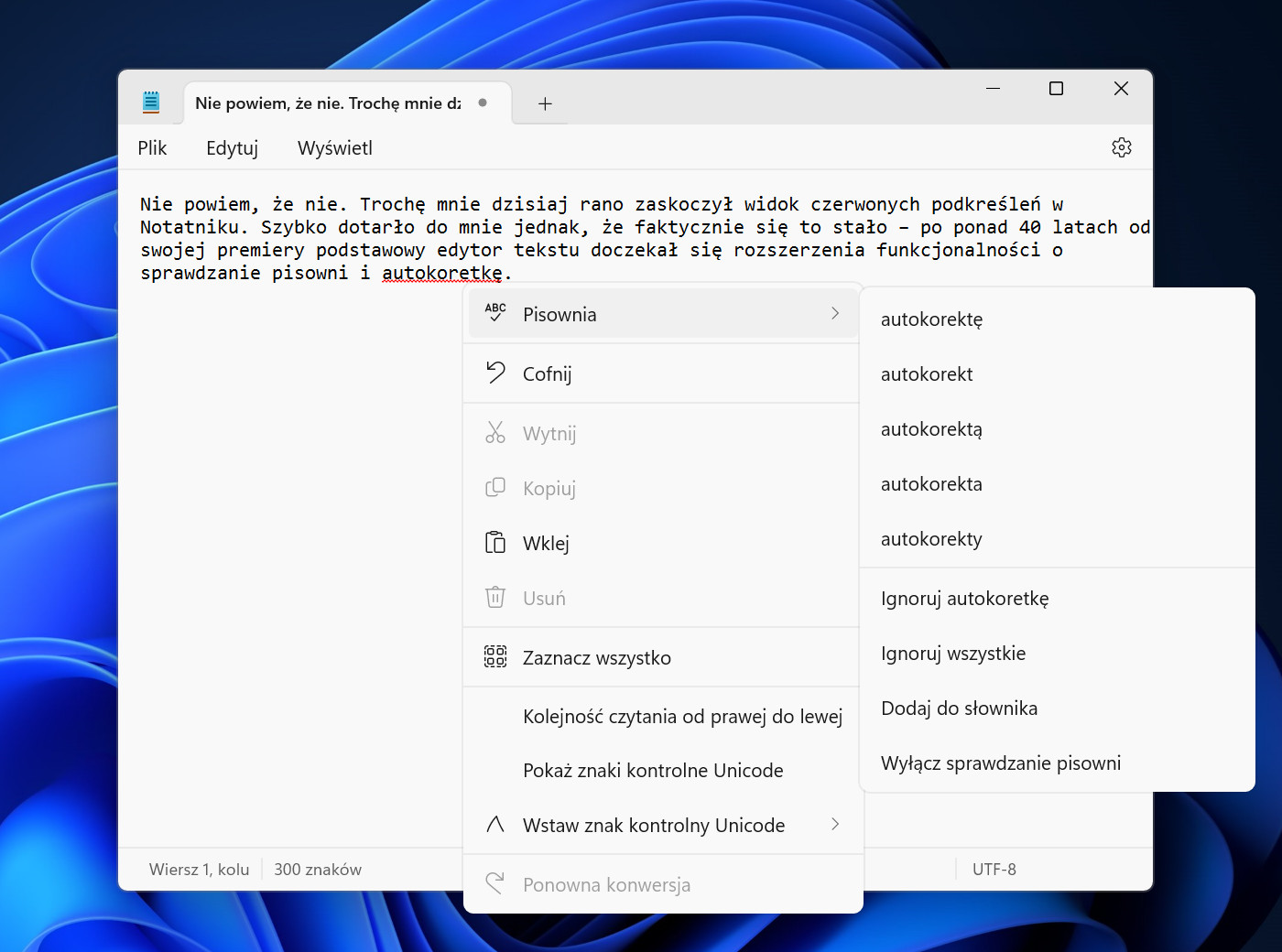The height and width of the screenshot is (952, 1282).
Task: Pick suggestion 'autokorekta'
Action: click(x=1057, y=484)
